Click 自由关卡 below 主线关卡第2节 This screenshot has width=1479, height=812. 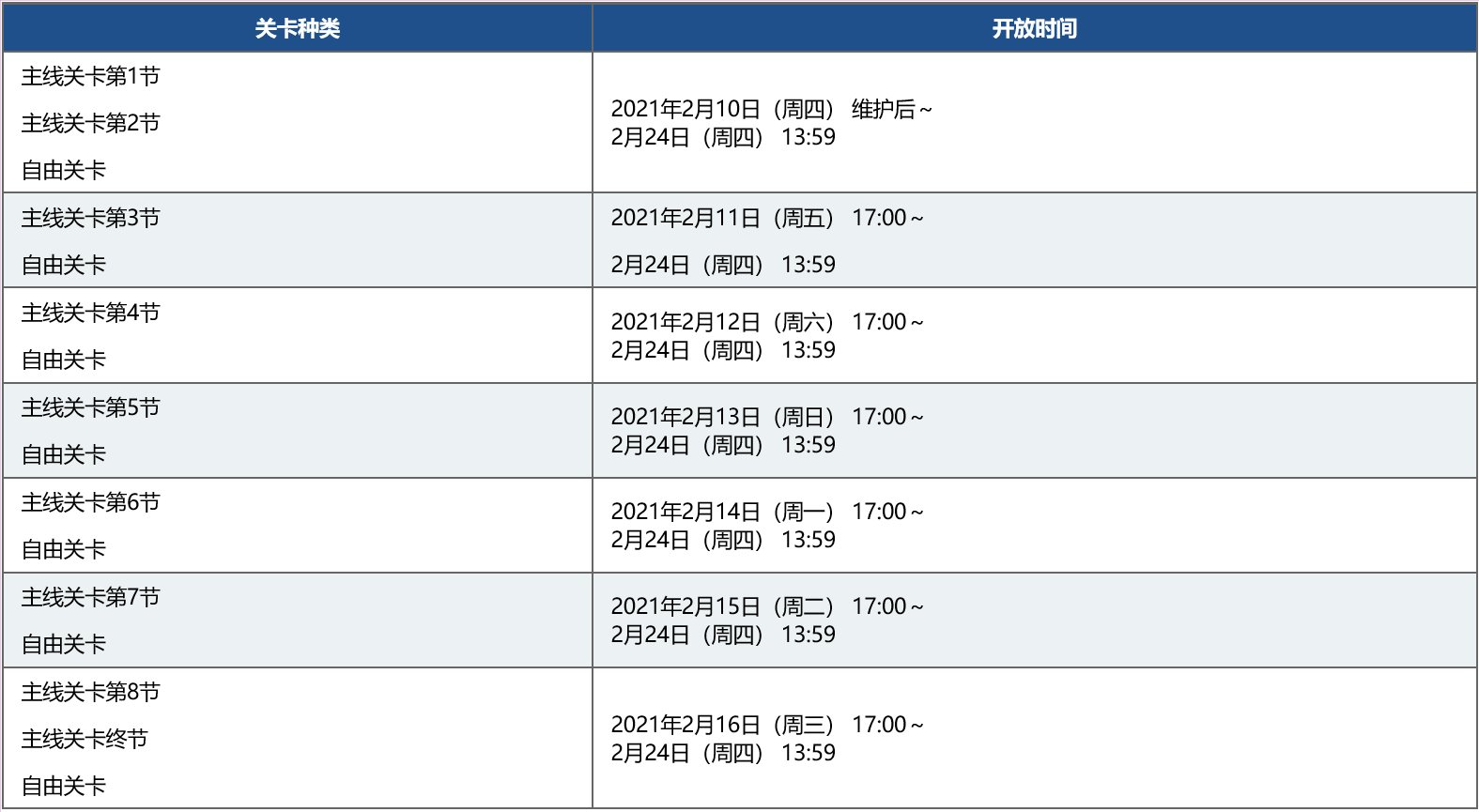[64, 170]
